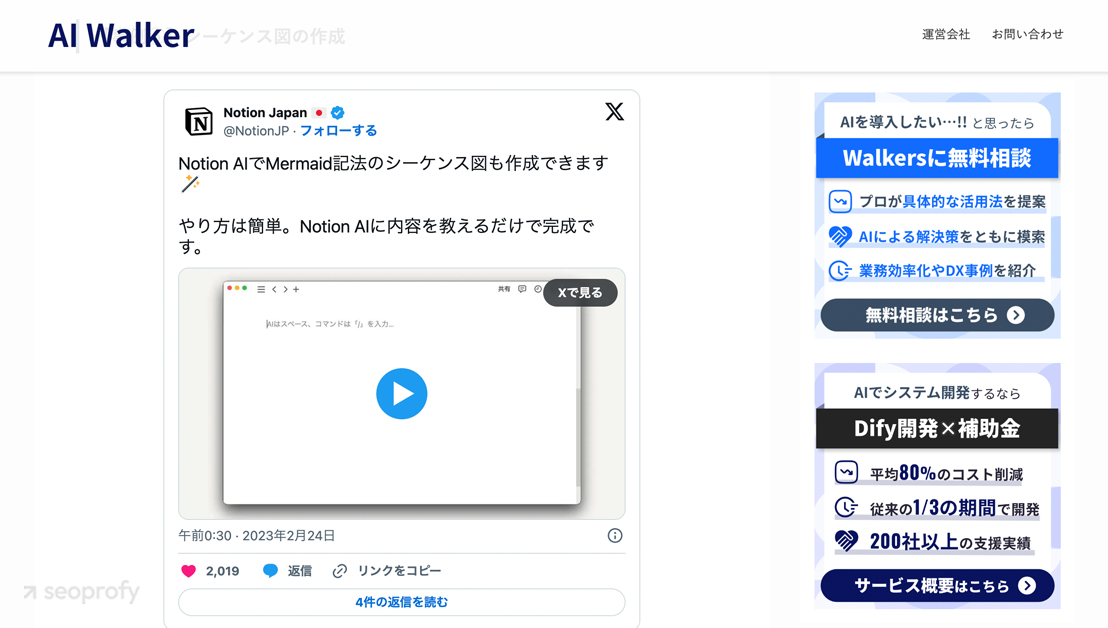
Task: Click the サービス概要はこちら banner button
Action: click(x=937, y=586)
